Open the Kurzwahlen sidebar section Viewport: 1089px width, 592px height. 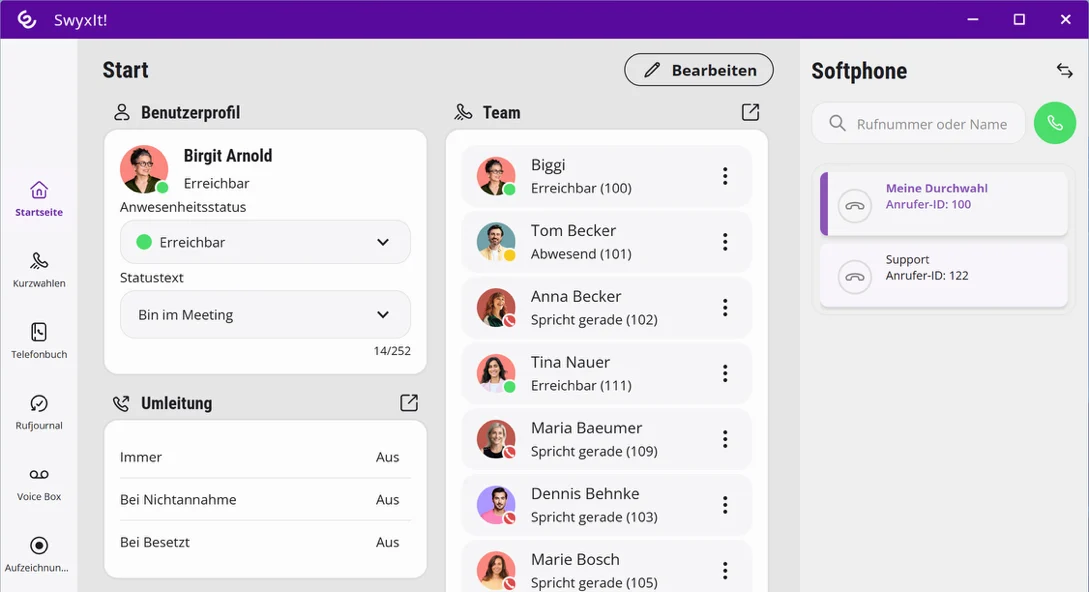(x=39, y=270)
